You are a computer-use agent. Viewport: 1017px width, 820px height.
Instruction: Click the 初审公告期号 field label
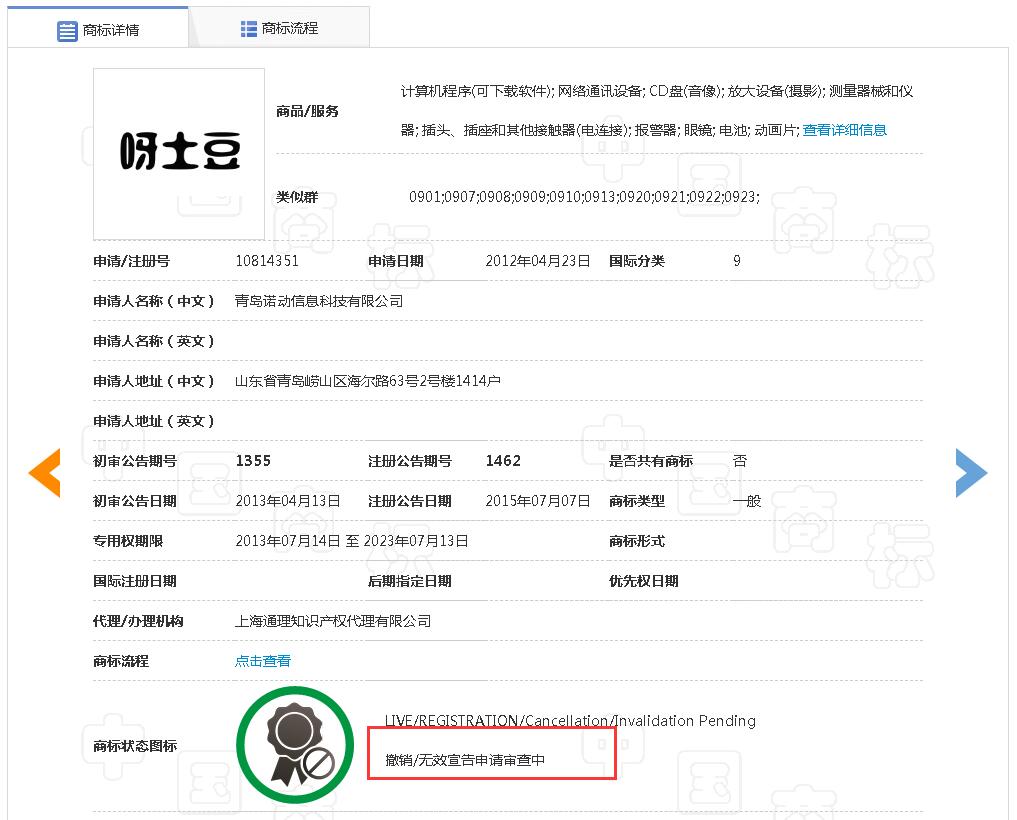(135, 461)
